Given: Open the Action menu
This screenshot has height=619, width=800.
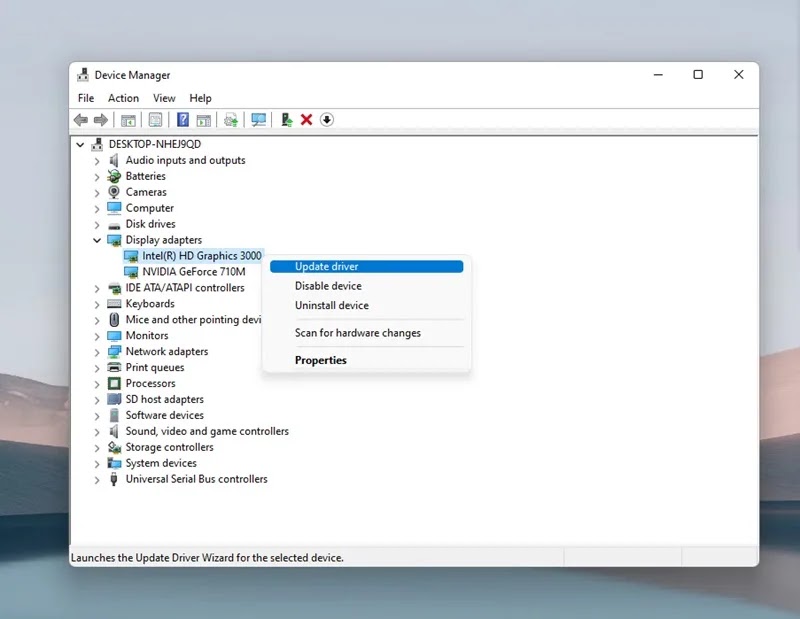Looking at the screenshot, I should click(123, 98).
